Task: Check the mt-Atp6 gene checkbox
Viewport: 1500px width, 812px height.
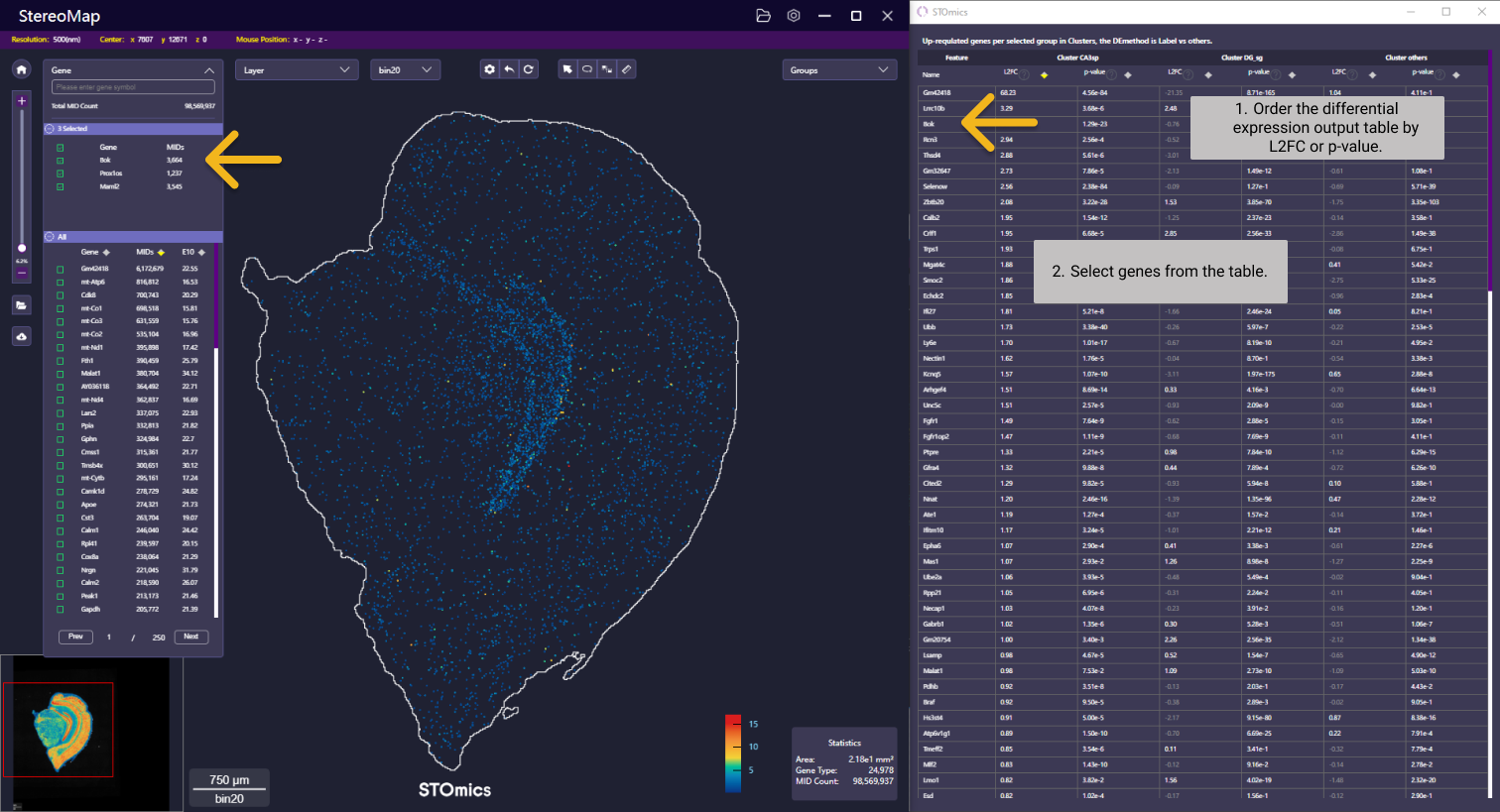Action: tap(61, 283)
